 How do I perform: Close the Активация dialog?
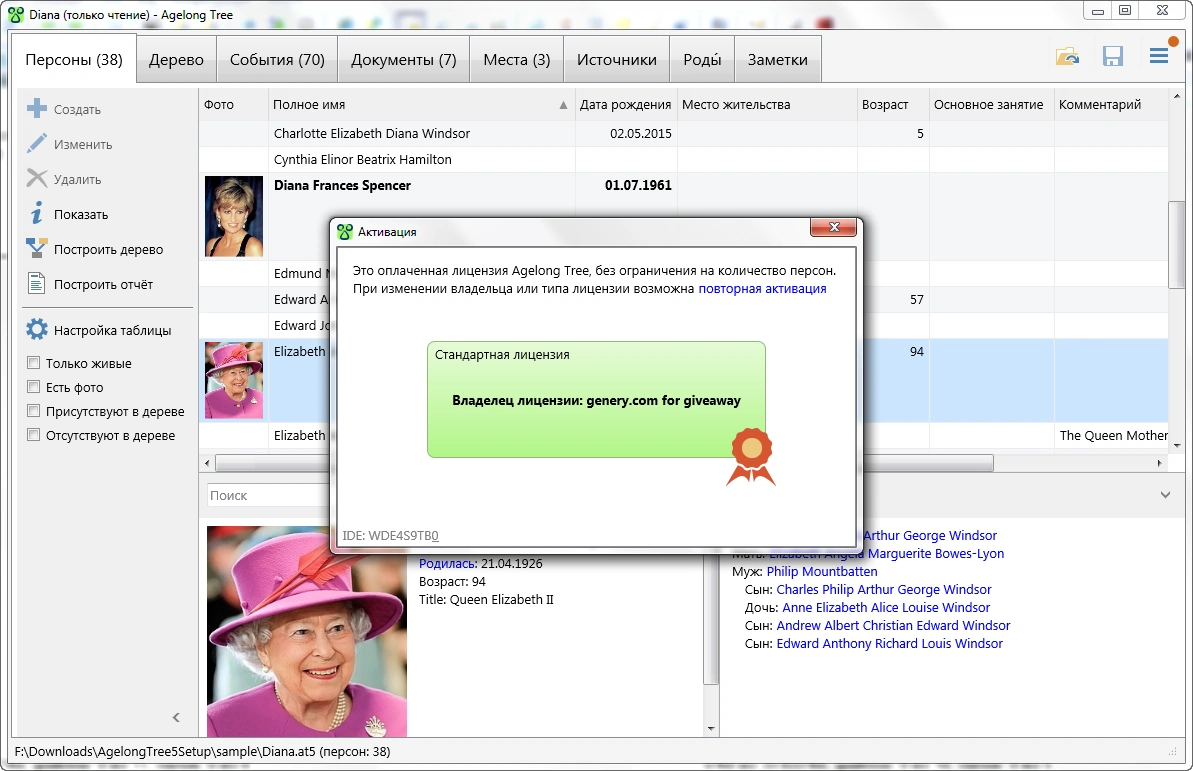coord(834,228)
